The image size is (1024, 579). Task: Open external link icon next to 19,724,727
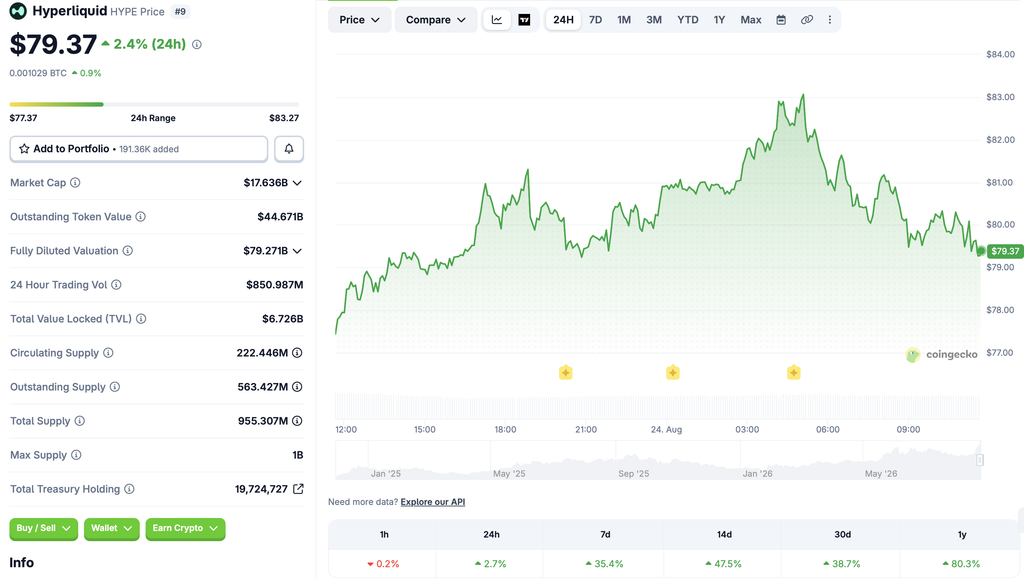coord(298,489)
